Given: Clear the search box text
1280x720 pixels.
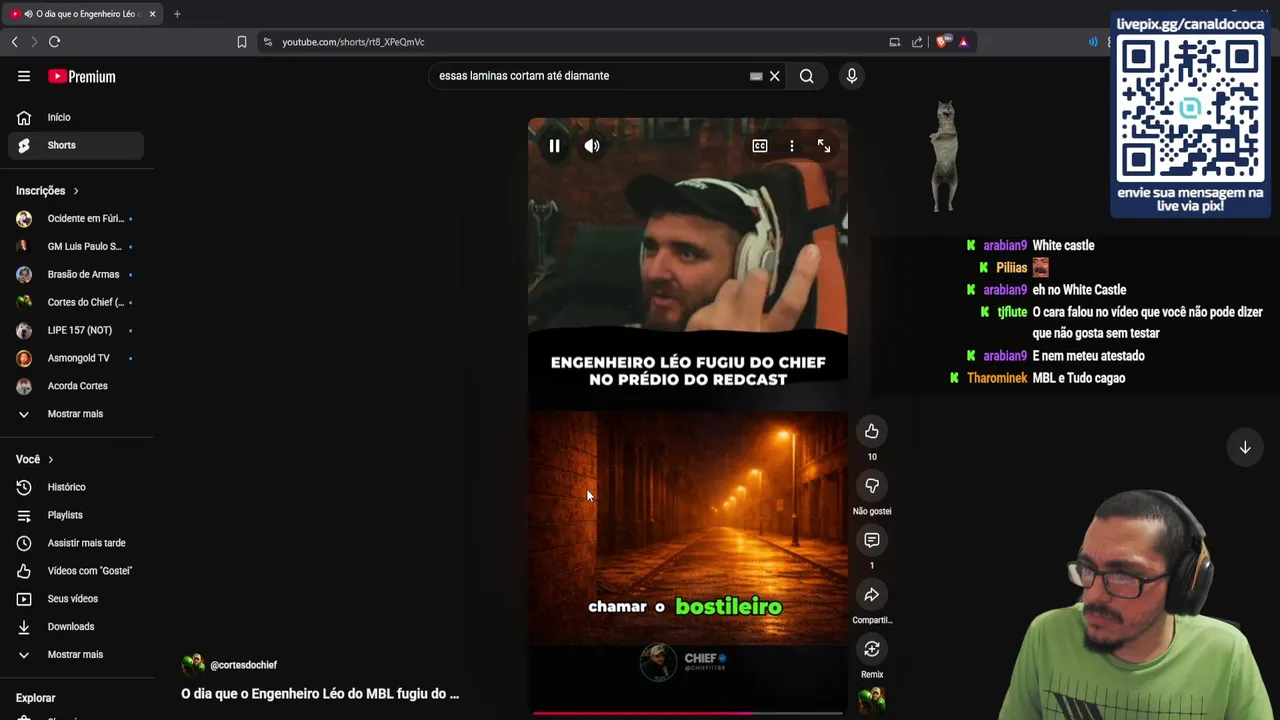Looking at the screenshot, I should 774,76.
